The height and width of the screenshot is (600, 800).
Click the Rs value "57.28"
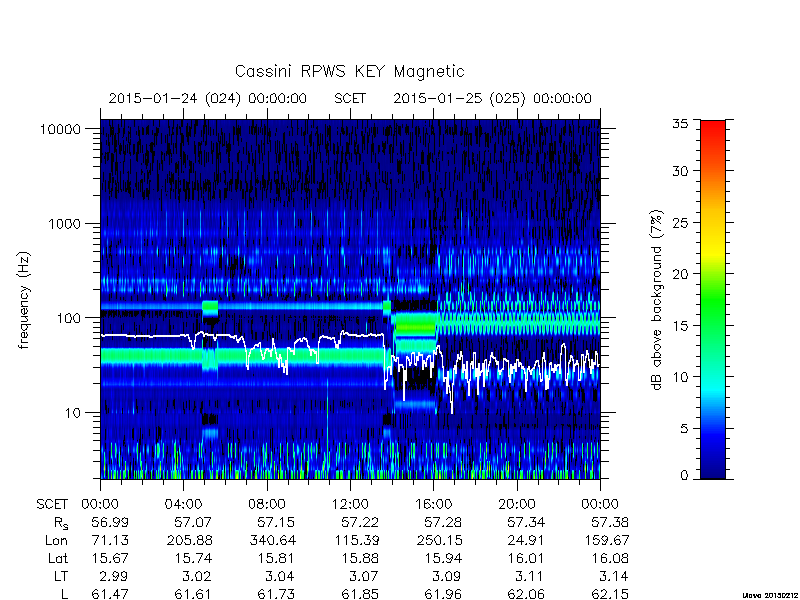click(443, 522)
